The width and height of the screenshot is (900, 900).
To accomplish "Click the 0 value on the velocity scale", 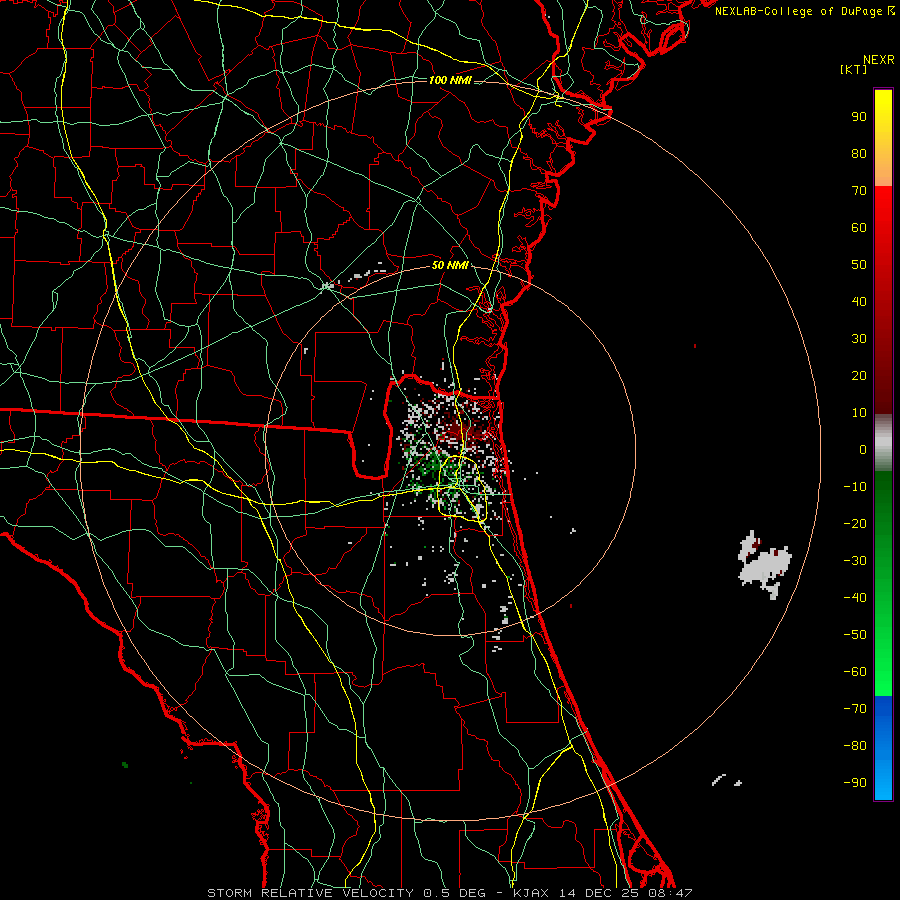I will point(863,449).
